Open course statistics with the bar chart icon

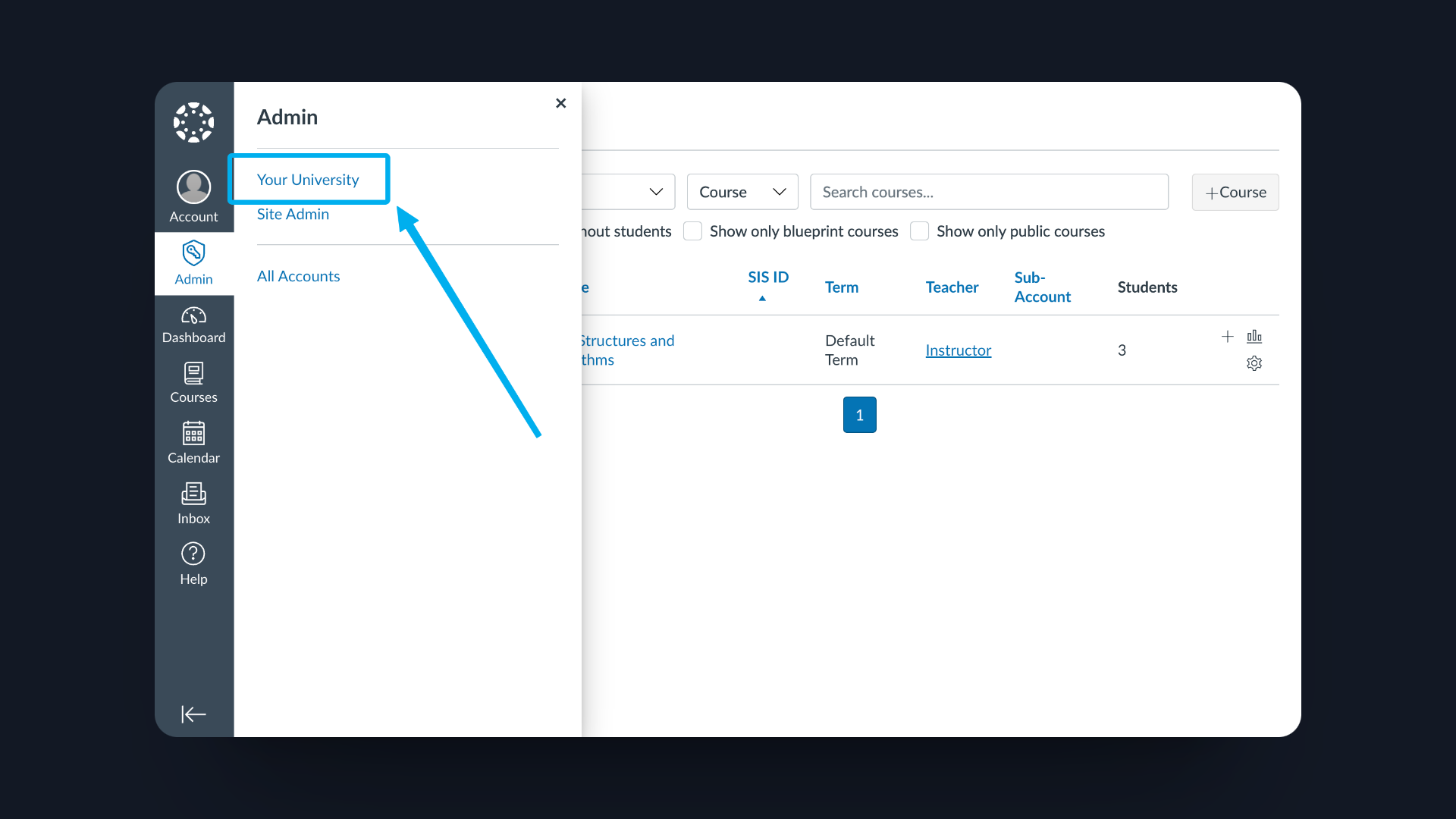pos(1254,336)
